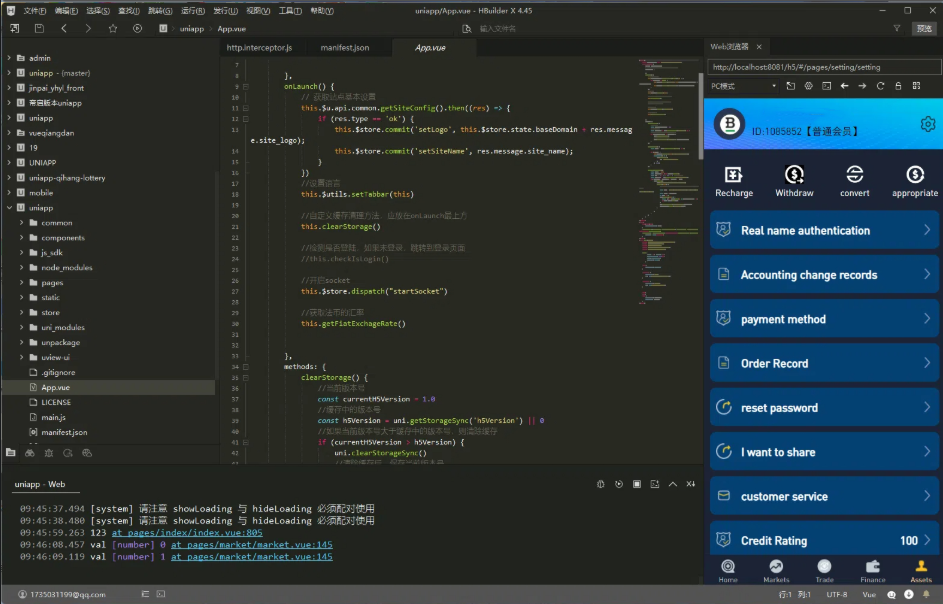Viewport: 943px width, 604px height.
Task: Open the 运行(R) menu
Action: (x=192, y=11)
